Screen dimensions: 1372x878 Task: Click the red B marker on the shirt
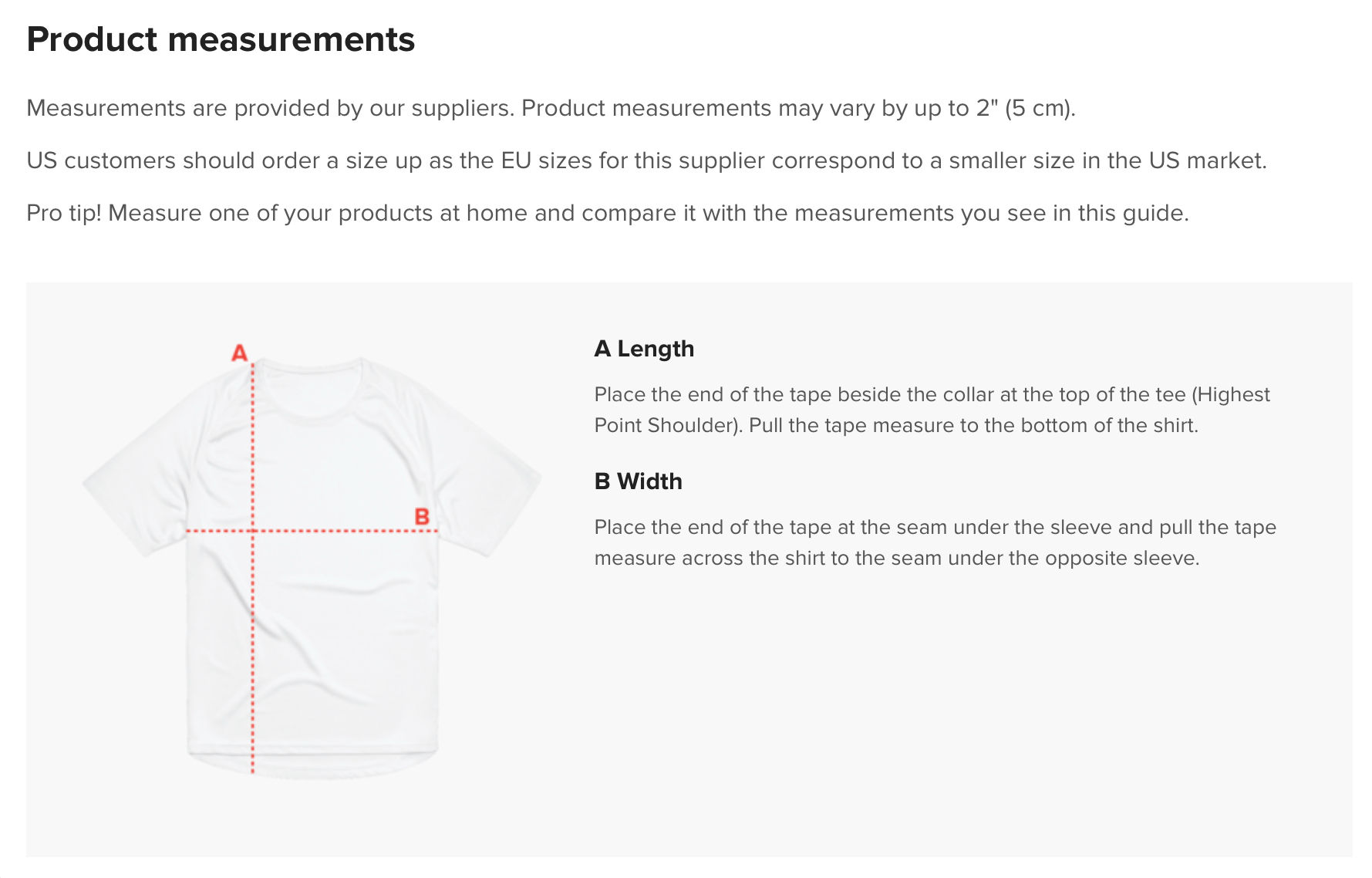(422, 516)
